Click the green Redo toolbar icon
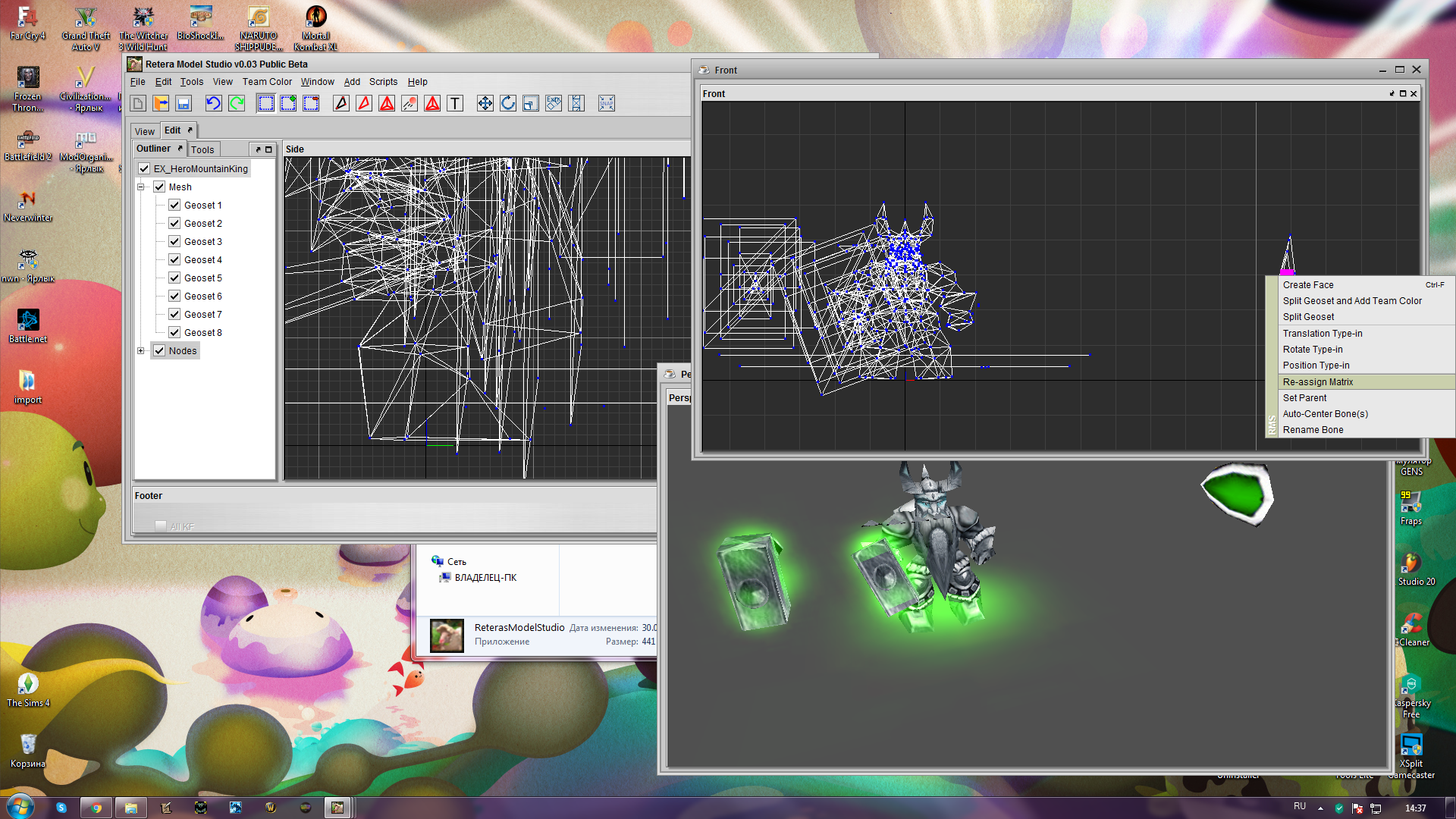 pos(237,104)
